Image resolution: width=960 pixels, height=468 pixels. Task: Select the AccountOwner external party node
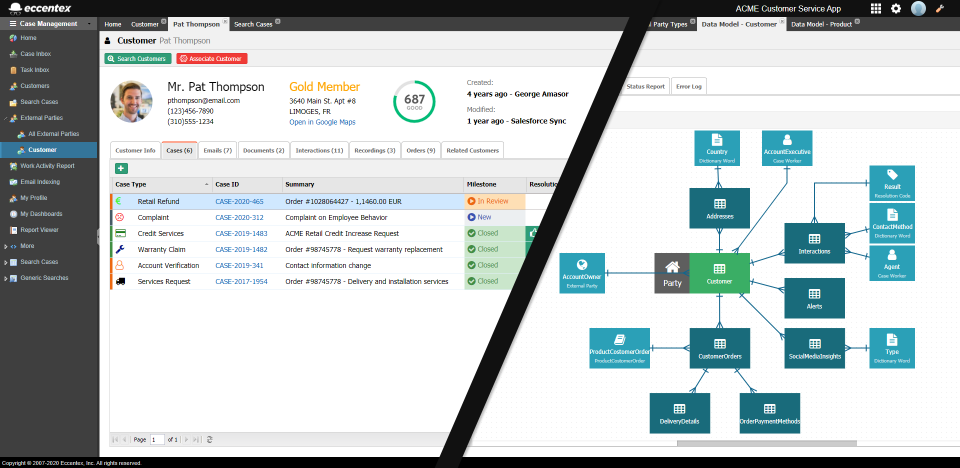click(x=582, y=273)
